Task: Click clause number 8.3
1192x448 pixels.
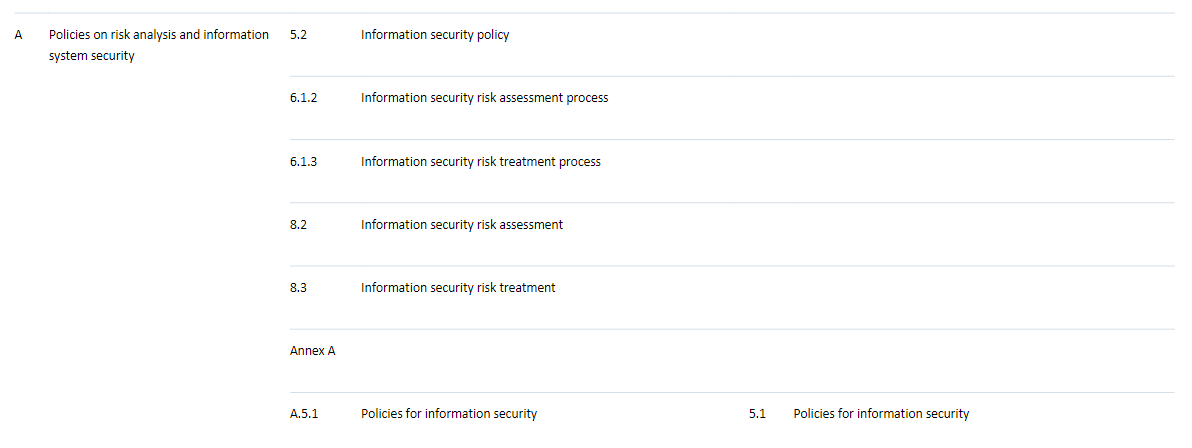Action: pos(298,288)
